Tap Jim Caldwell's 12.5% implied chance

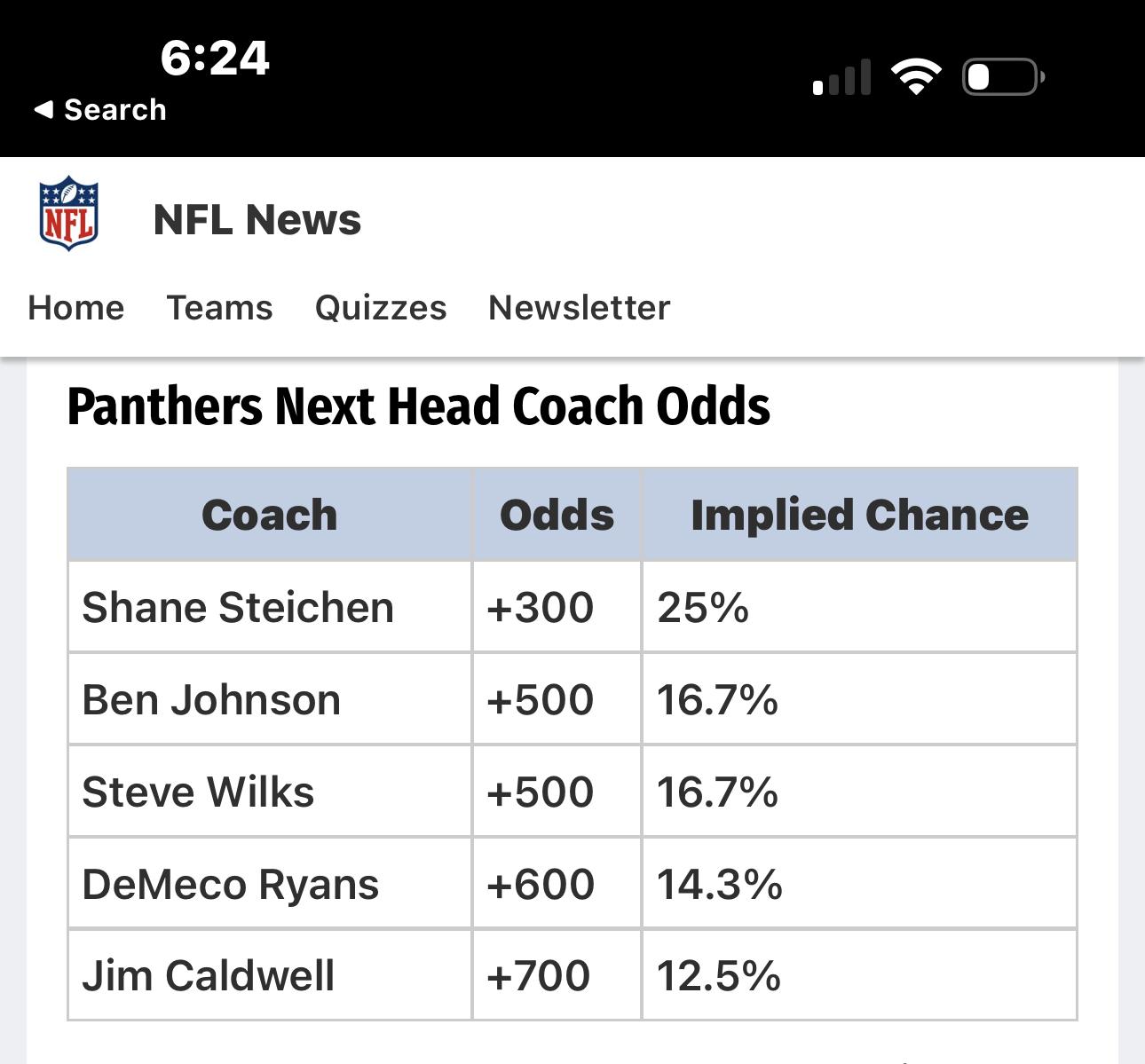click(x=719, y=976)
